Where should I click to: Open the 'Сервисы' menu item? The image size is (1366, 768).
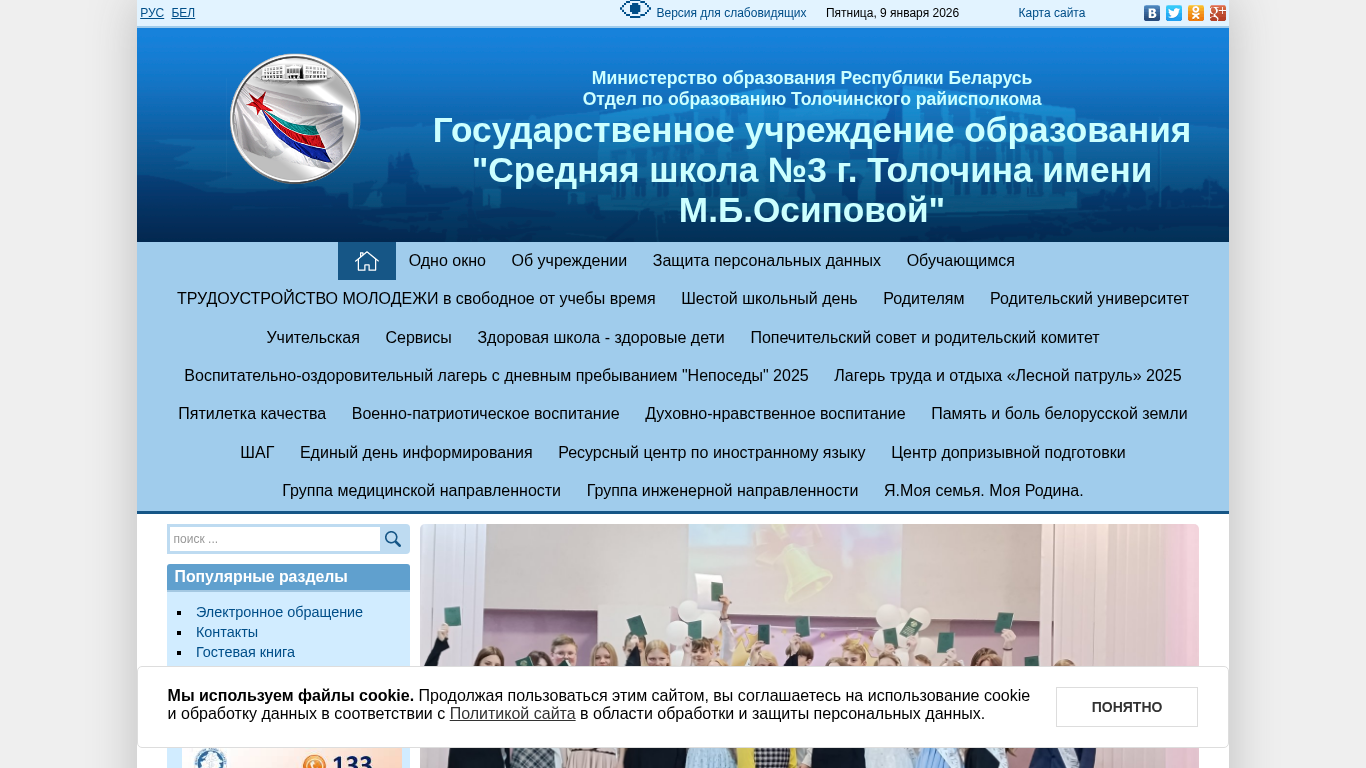(418, 338)
